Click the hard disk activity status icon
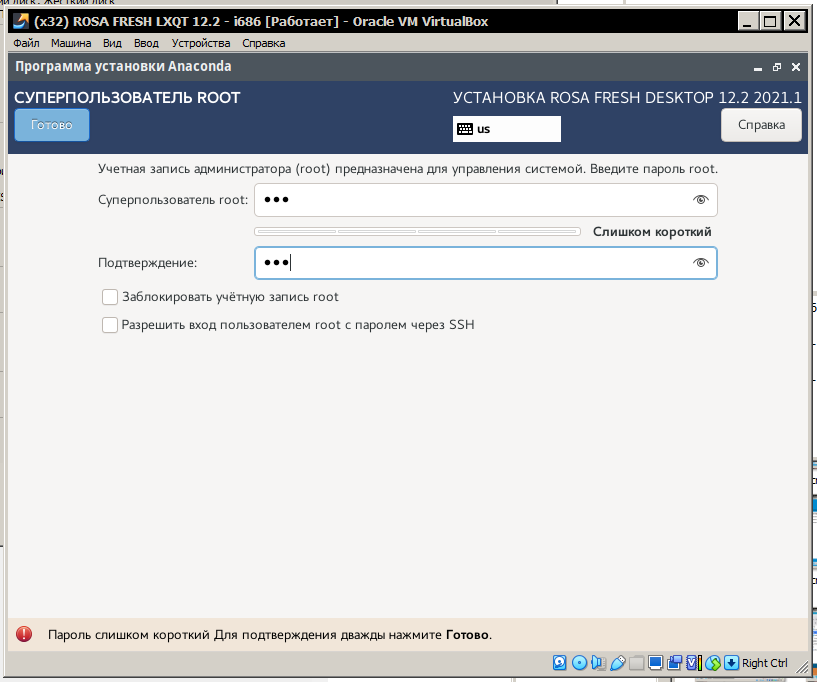 click(x=559, y=663)
